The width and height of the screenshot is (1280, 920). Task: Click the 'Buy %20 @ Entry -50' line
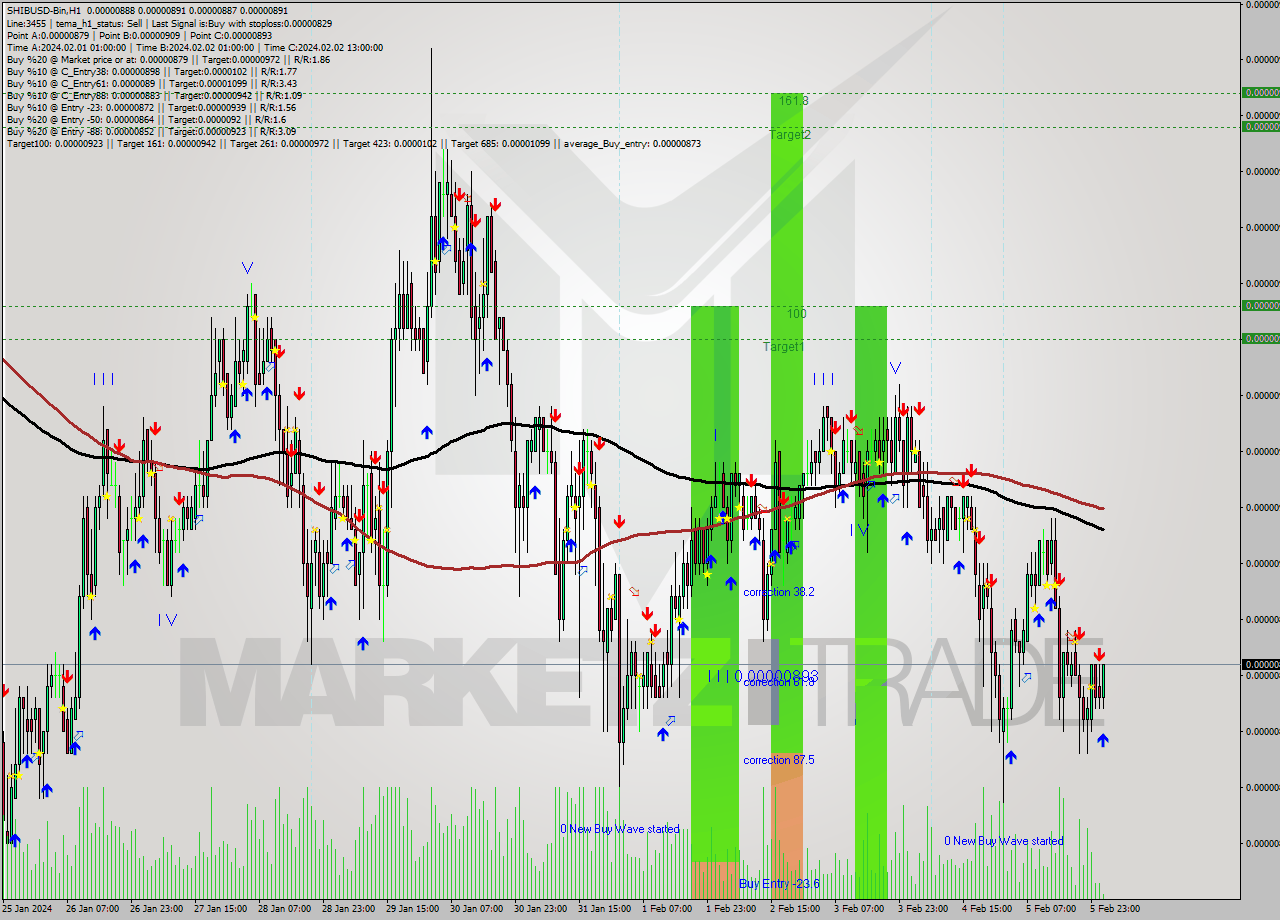click(x=147, y=119)
